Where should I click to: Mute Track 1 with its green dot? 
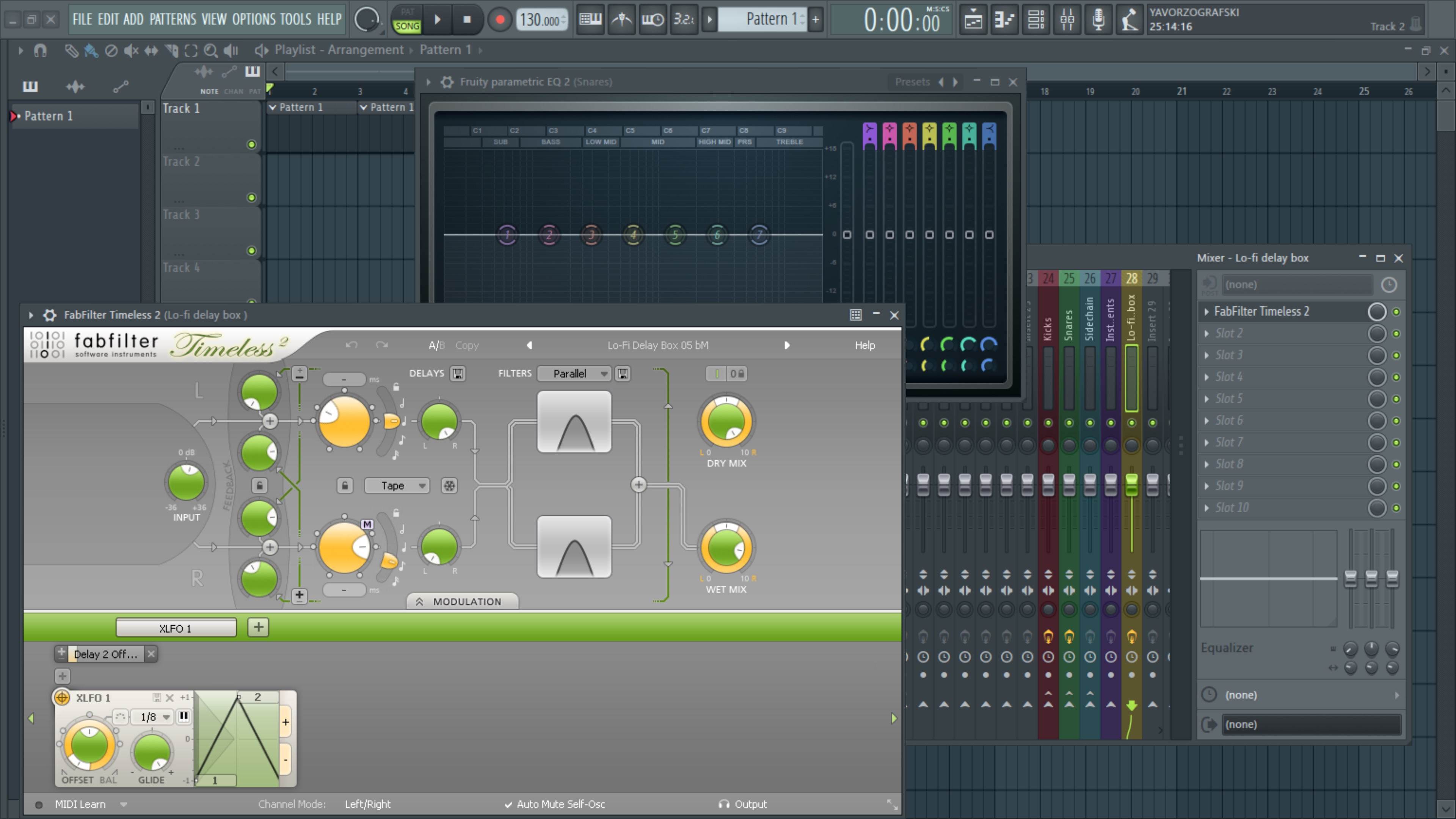(251, 145)
